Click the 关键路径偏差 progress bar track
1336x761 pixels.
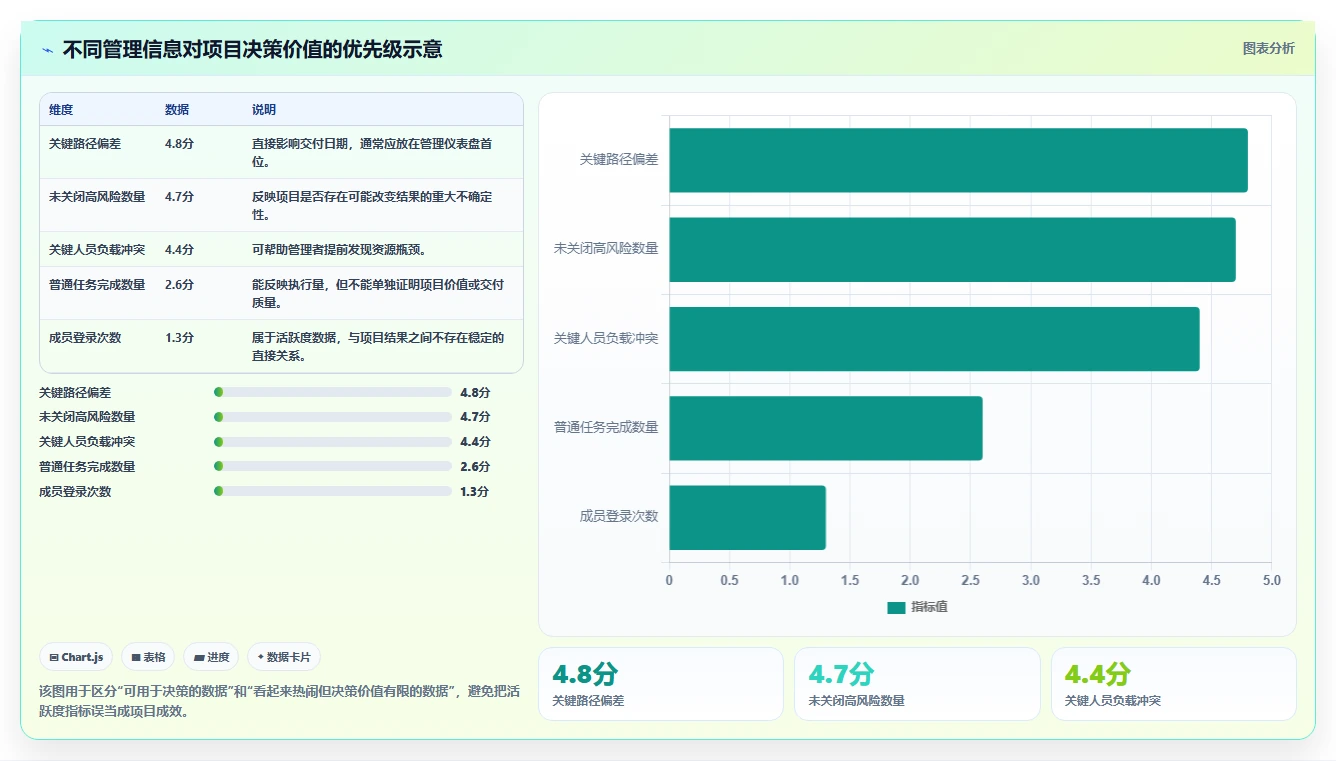tap(333, 392)
